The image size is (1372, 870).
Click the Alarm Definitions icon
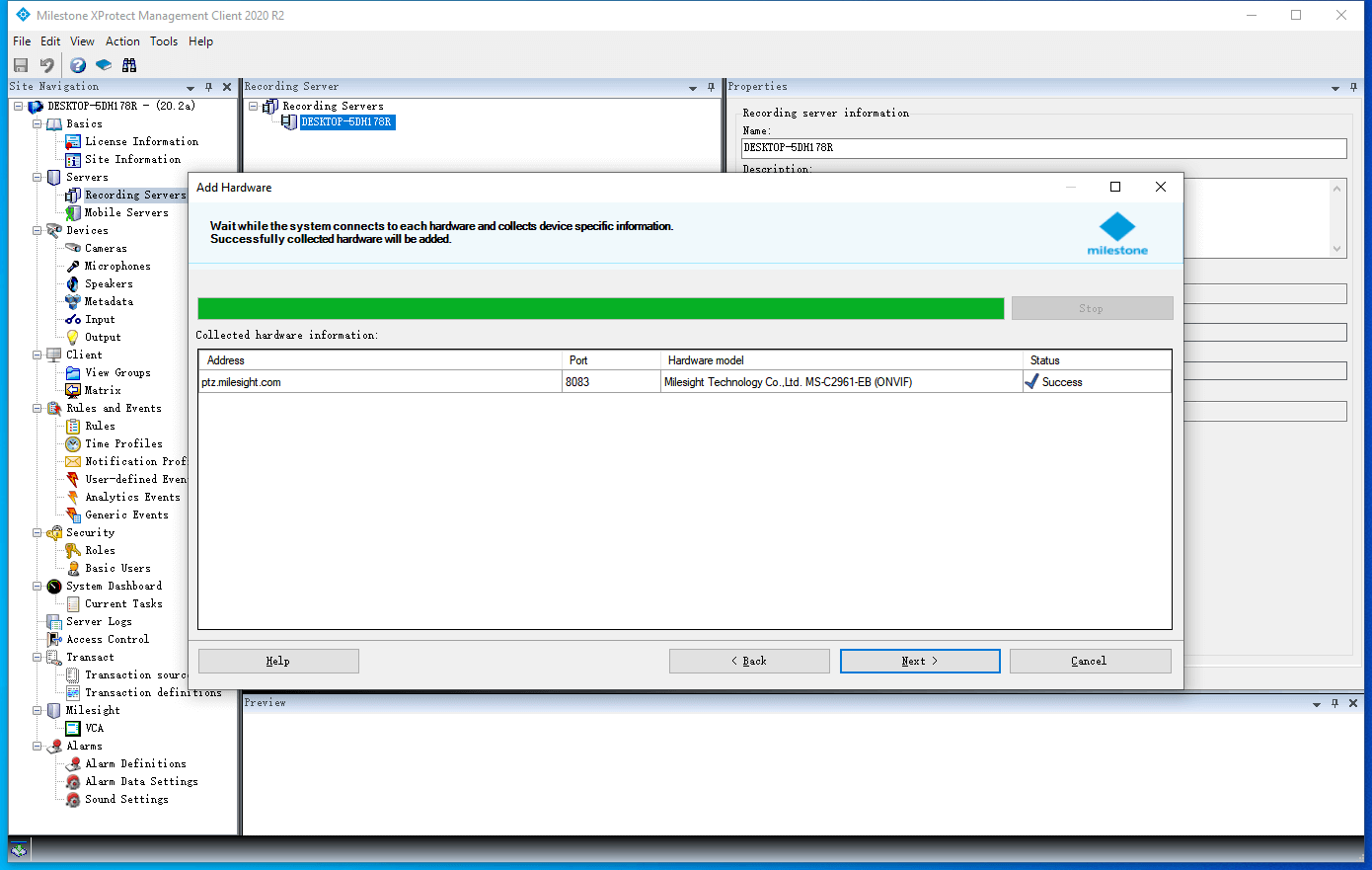pyautogui.click(x=73, y=764)
